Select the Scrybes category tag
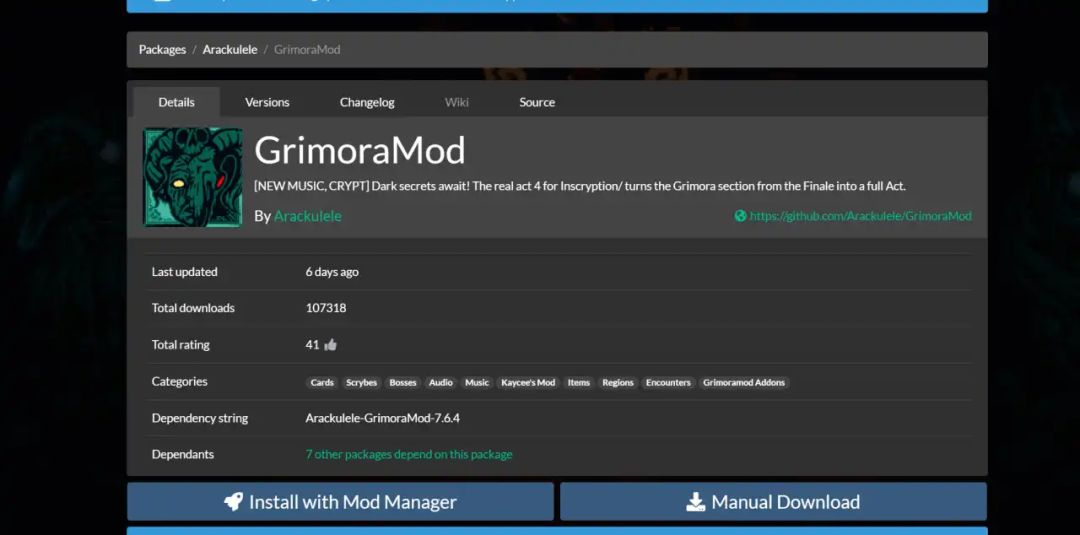The width and height of the screenshot is (1080, 535). click(x=362, y=383)
